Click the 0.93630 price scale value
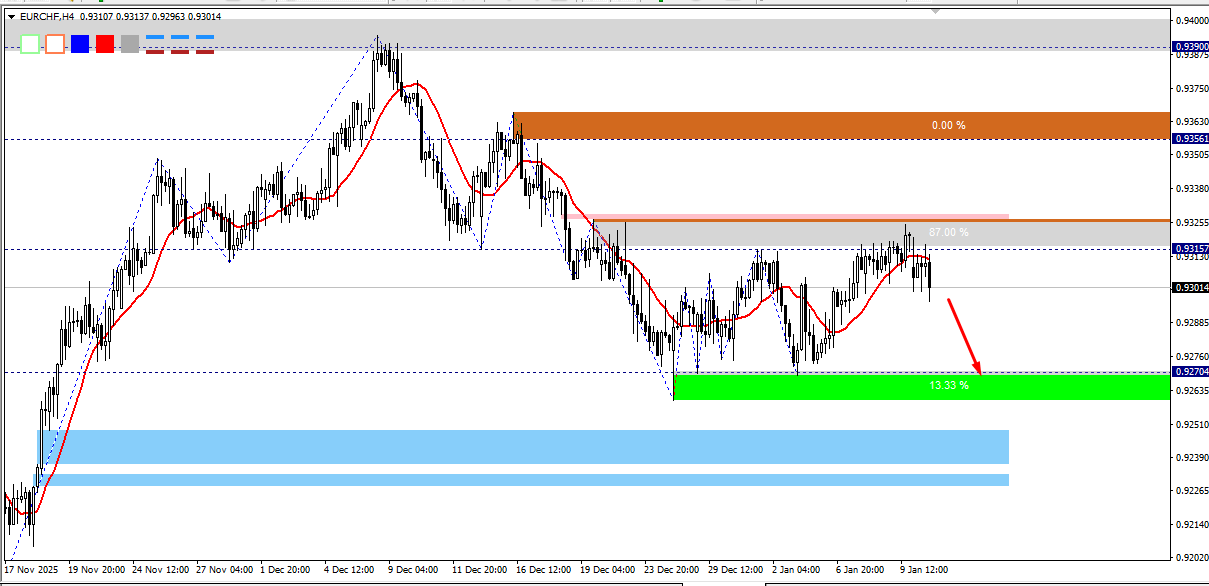This screenshot has height=586, width=1209. point(1192,122)
